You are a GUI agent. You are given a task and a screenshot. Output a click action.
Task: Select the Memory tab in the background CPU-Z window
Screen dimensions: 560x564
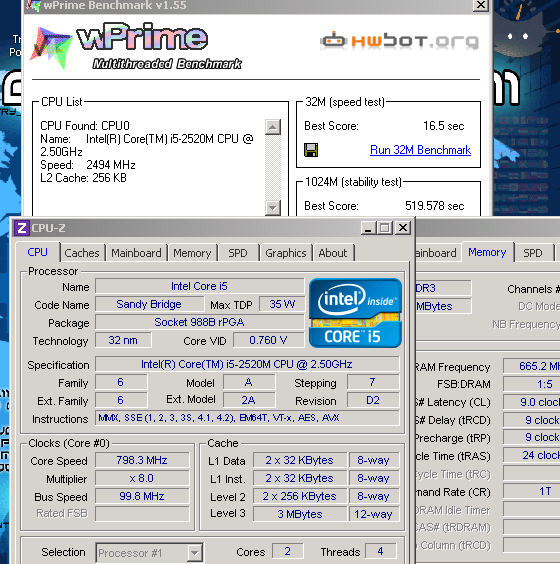click(487, 252)
